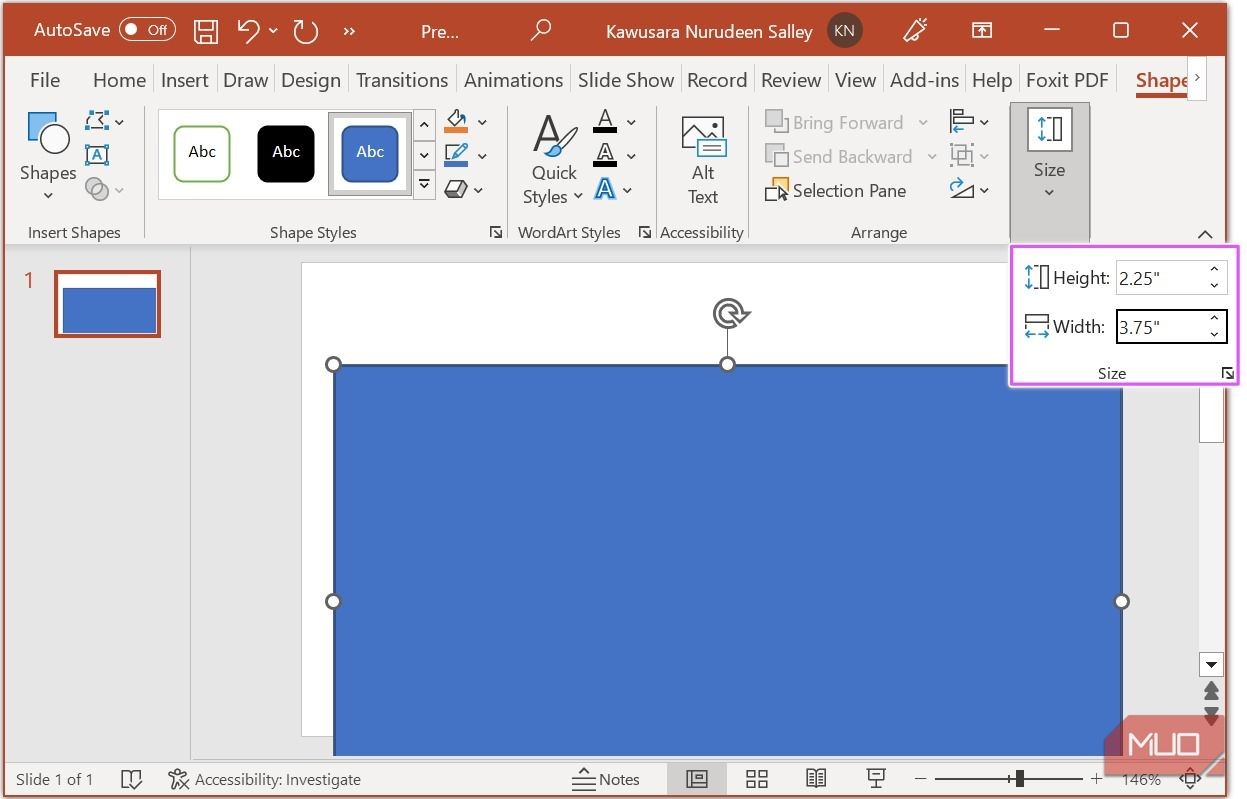Open the Review tab

(791, 80)
